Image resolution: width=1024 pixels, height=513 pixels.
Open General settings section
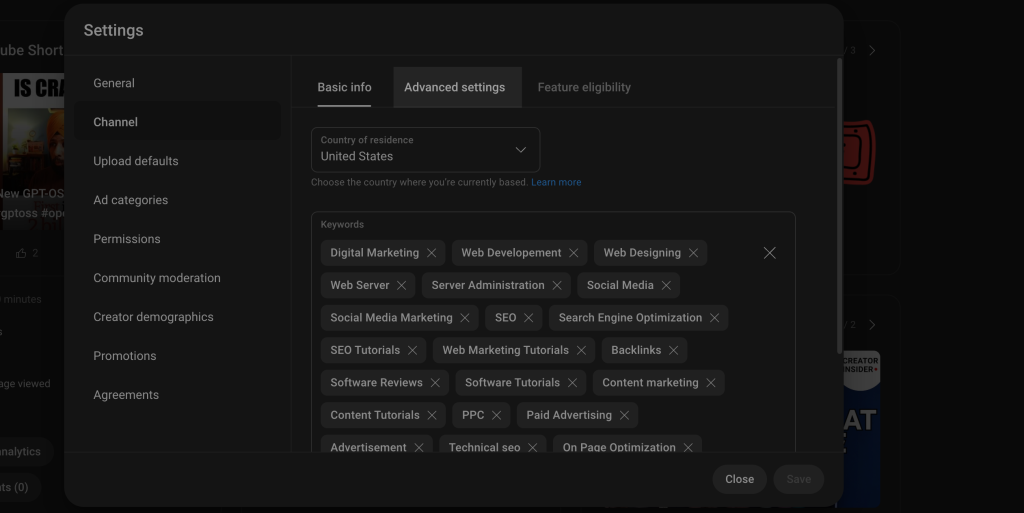pos(178,83)
